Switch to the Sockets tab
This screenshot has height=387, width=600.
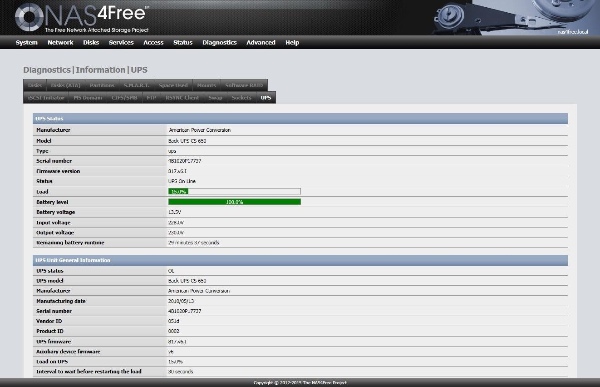(241, 98)
